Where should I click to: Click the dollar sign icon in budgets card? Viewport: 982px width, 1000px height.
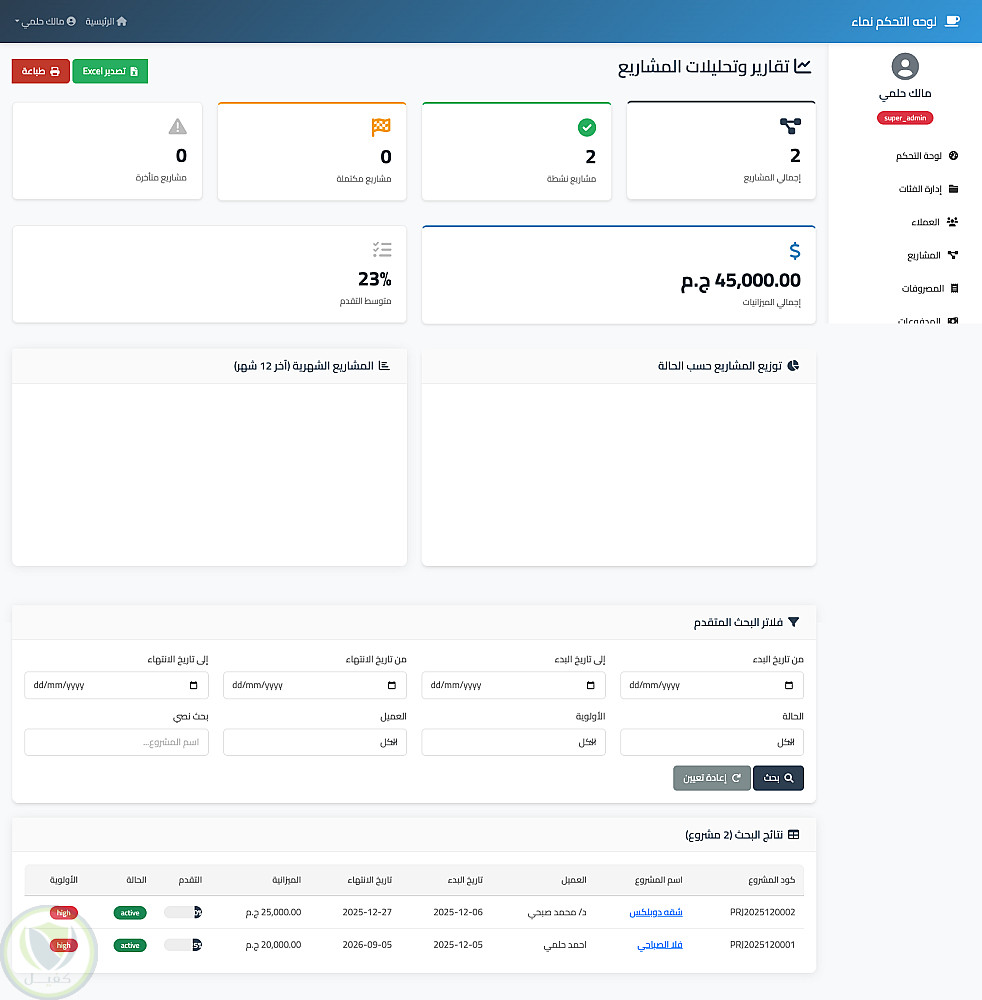coord(795,251)
